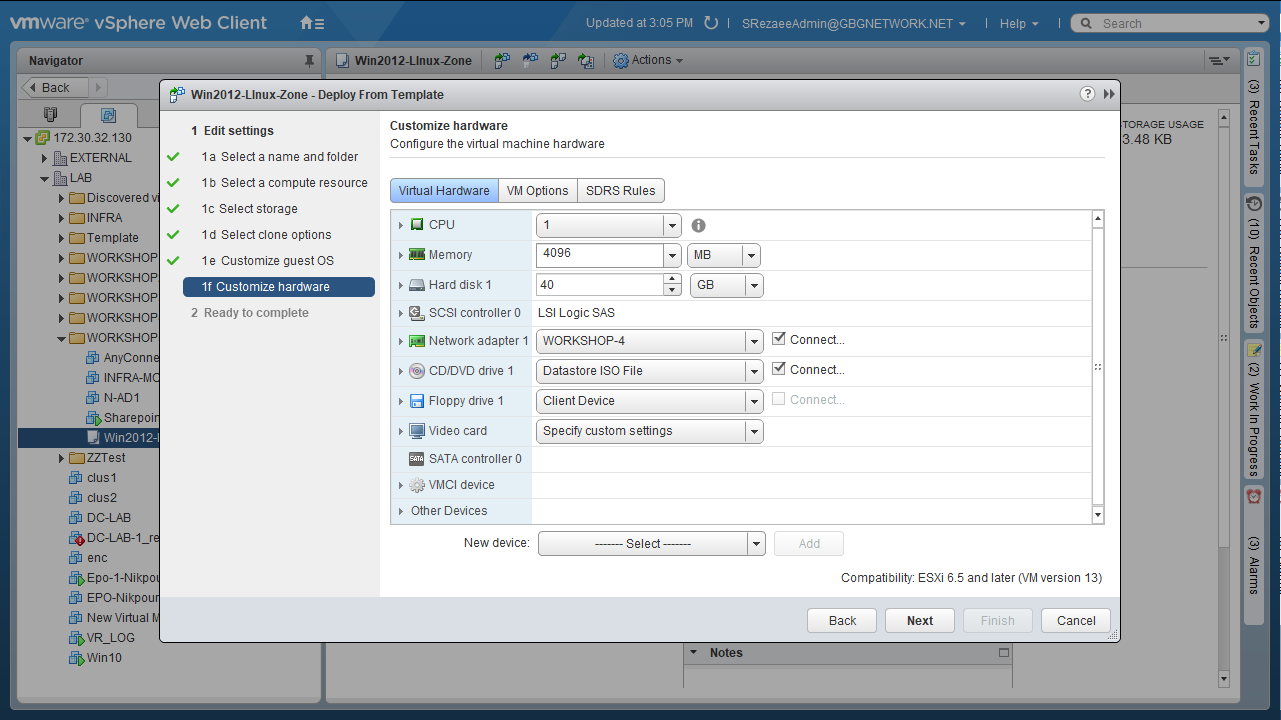
Task: Uncheck Network adapter 1 Connect checkbox
Action: coord(779,339)
